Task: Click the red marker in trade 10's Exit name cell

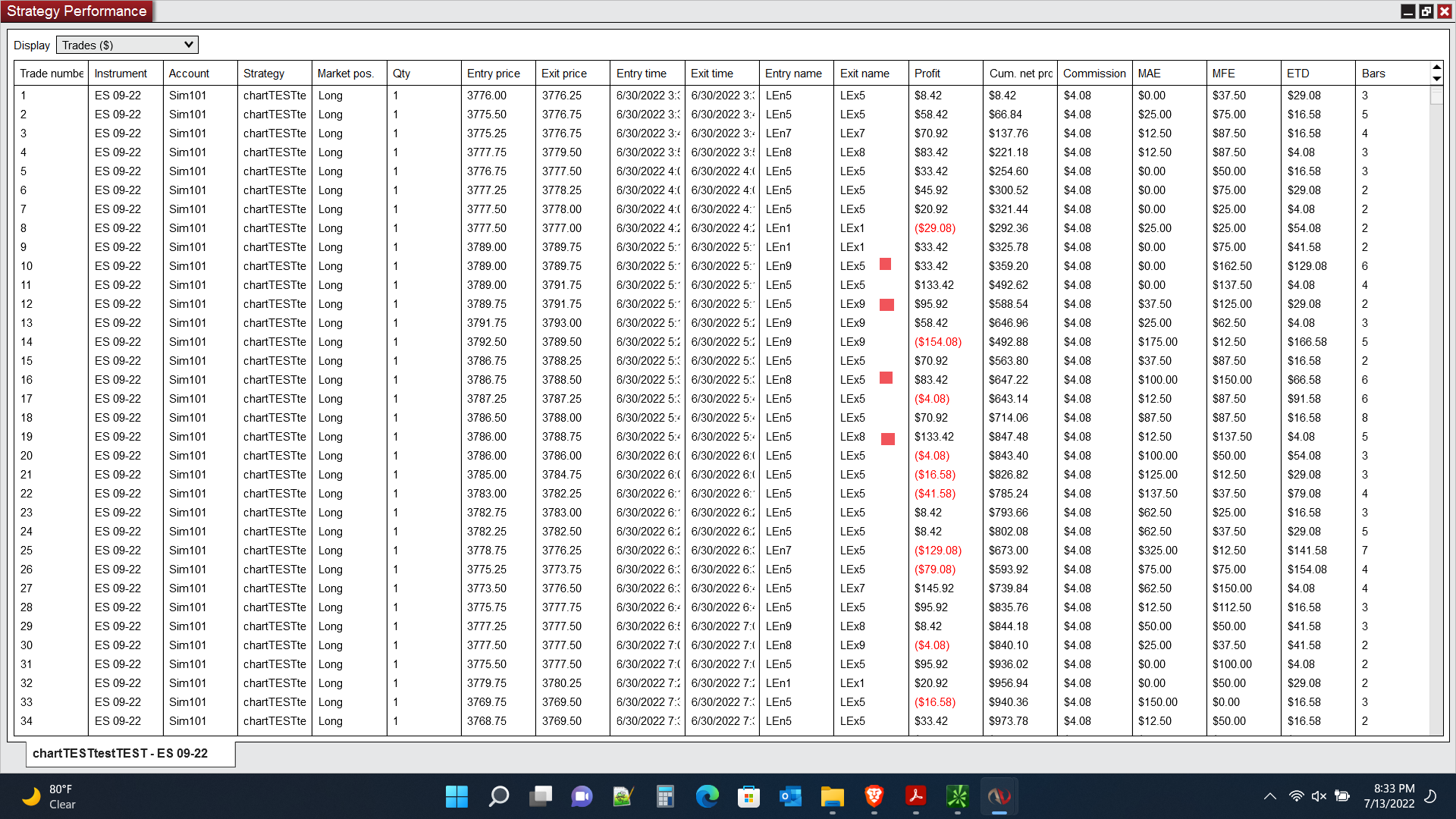Action: pyautogui.click(x=885, y=265)
